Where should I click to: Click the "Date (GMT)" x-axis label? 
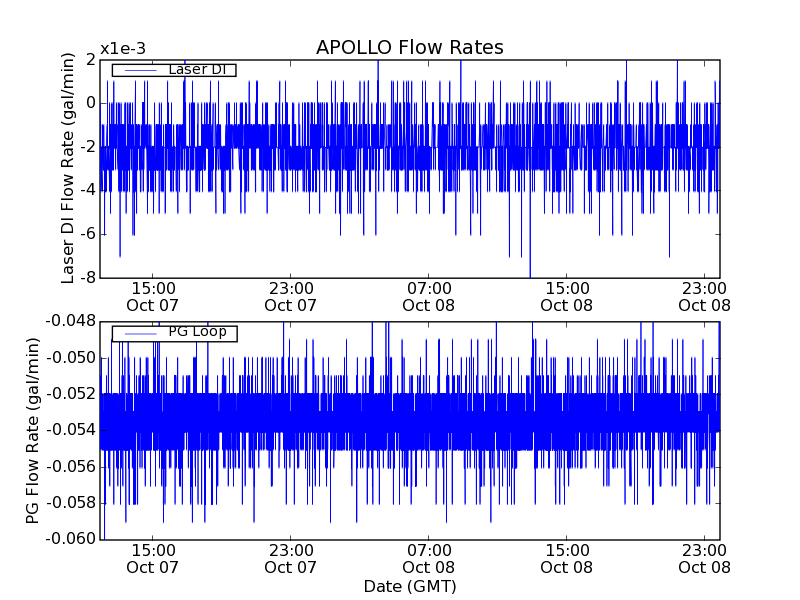point(410,586)
